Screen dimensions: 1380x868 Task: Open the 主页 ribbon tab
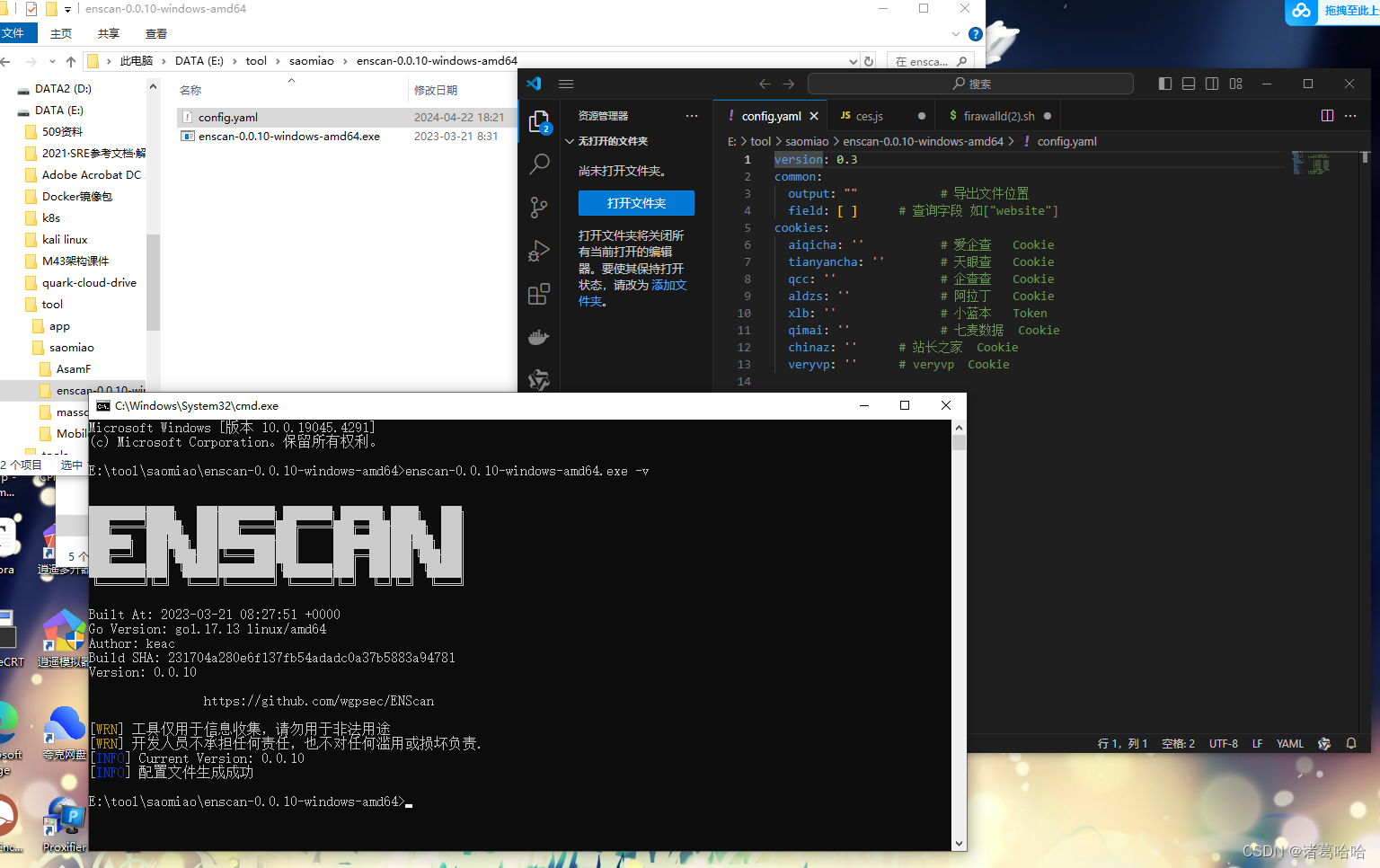(61, 33)
